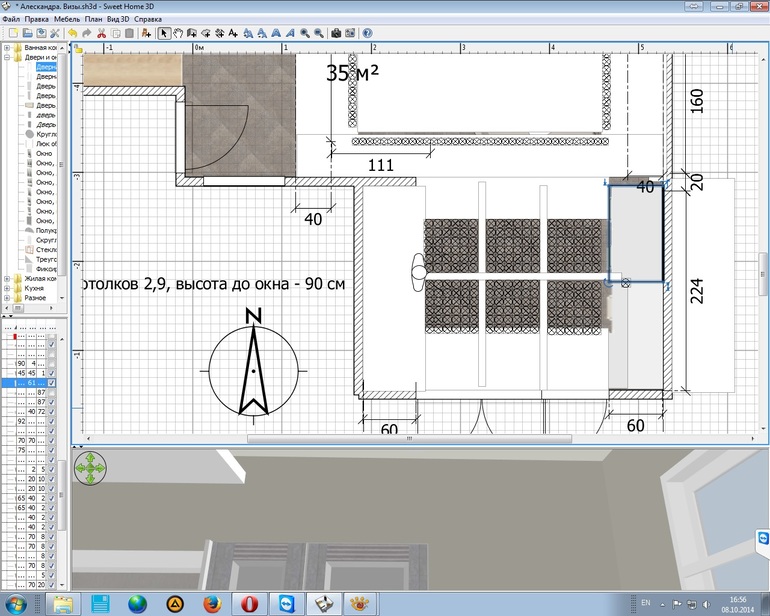770x616 pixels.
Task: Click the furniture list vertical scrollbar thumb
Action: tap(62, 495)
